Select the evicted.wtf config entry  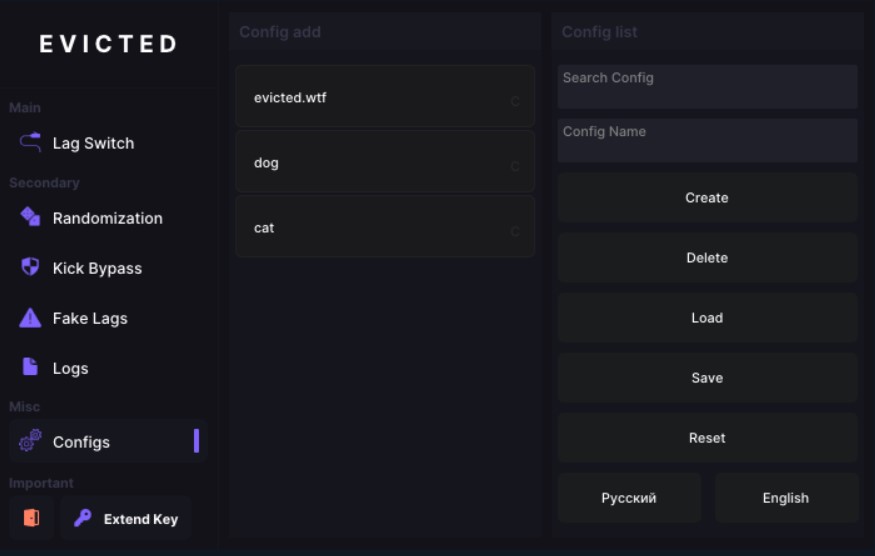385,96
